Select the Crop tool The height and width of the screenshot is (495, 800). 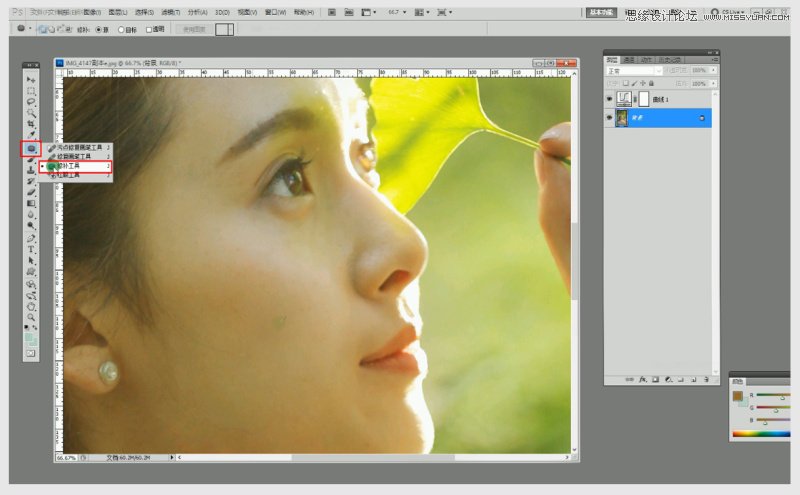[31, 123]
